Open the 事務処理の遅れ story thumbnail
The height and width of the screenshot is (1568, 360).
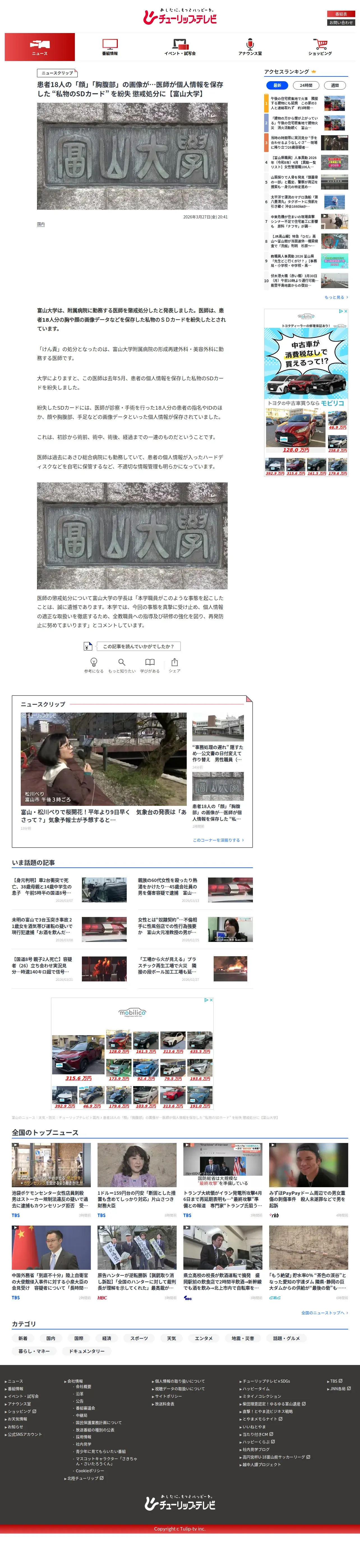pyautogui.click(x=218, y=727)
